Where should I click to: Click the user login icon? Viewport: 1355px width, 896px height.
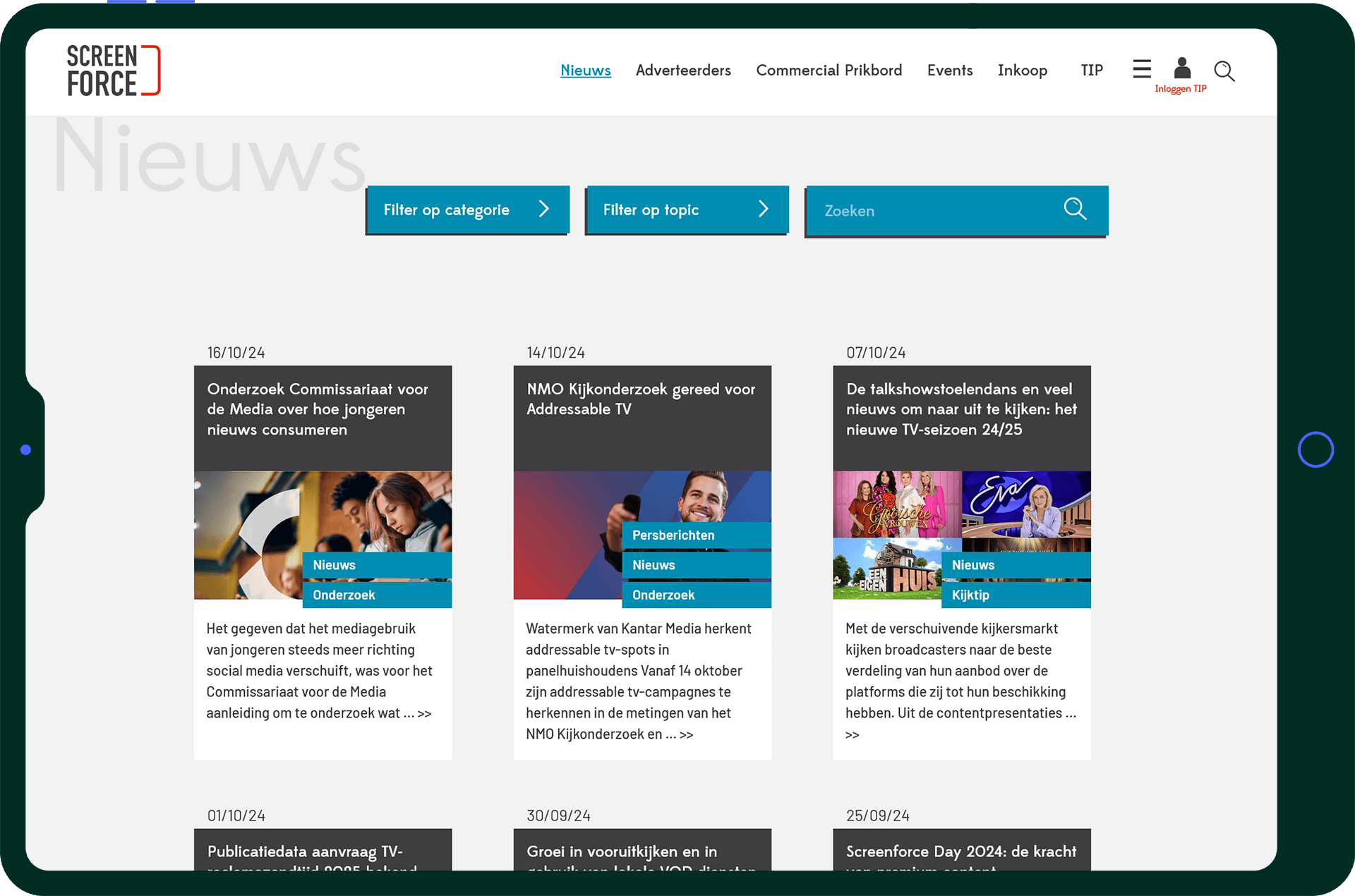[1182, 68]
